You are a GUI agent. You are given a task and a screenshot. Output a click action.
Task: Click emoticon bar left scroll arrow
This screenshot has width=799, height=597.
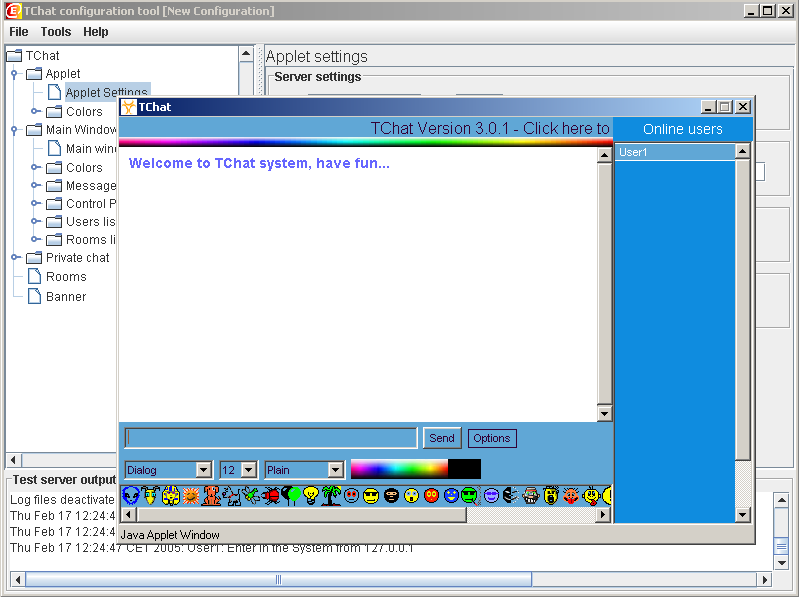pyautogui.click(x=128, y=514)
